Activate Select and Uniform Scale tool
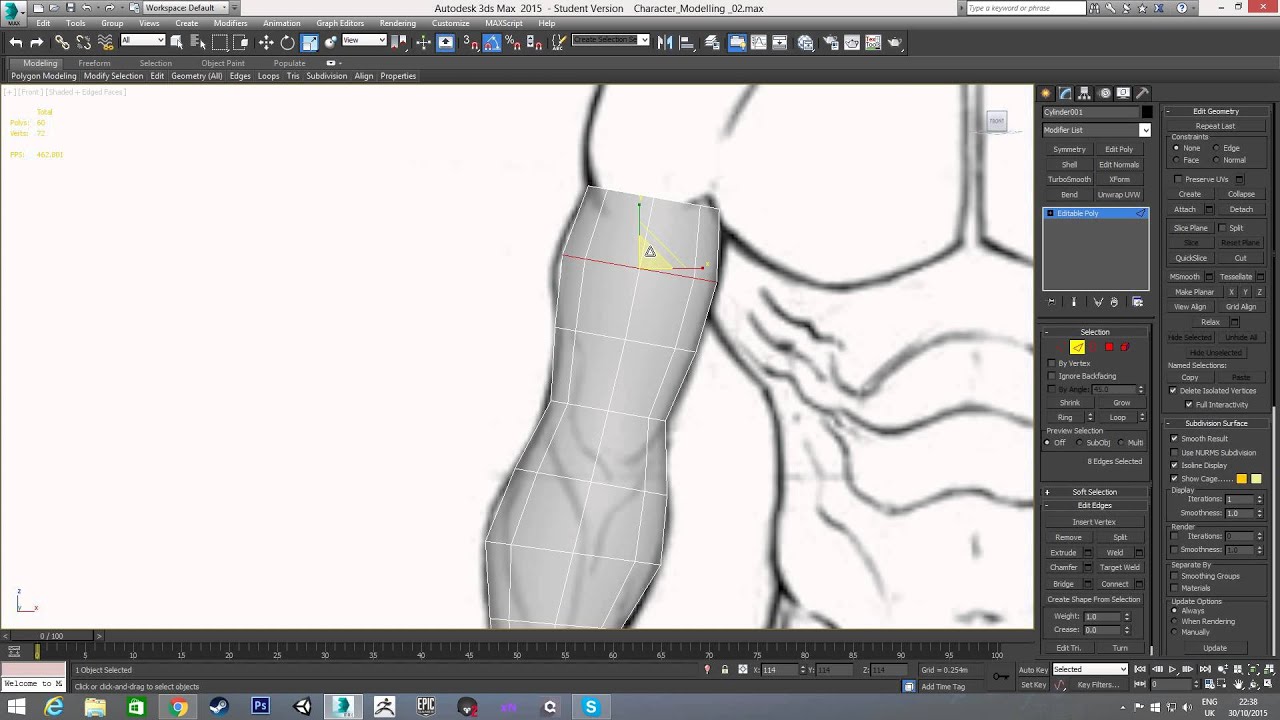Image resolution: width=1280 pixels, height=720 pixels. 310,42
